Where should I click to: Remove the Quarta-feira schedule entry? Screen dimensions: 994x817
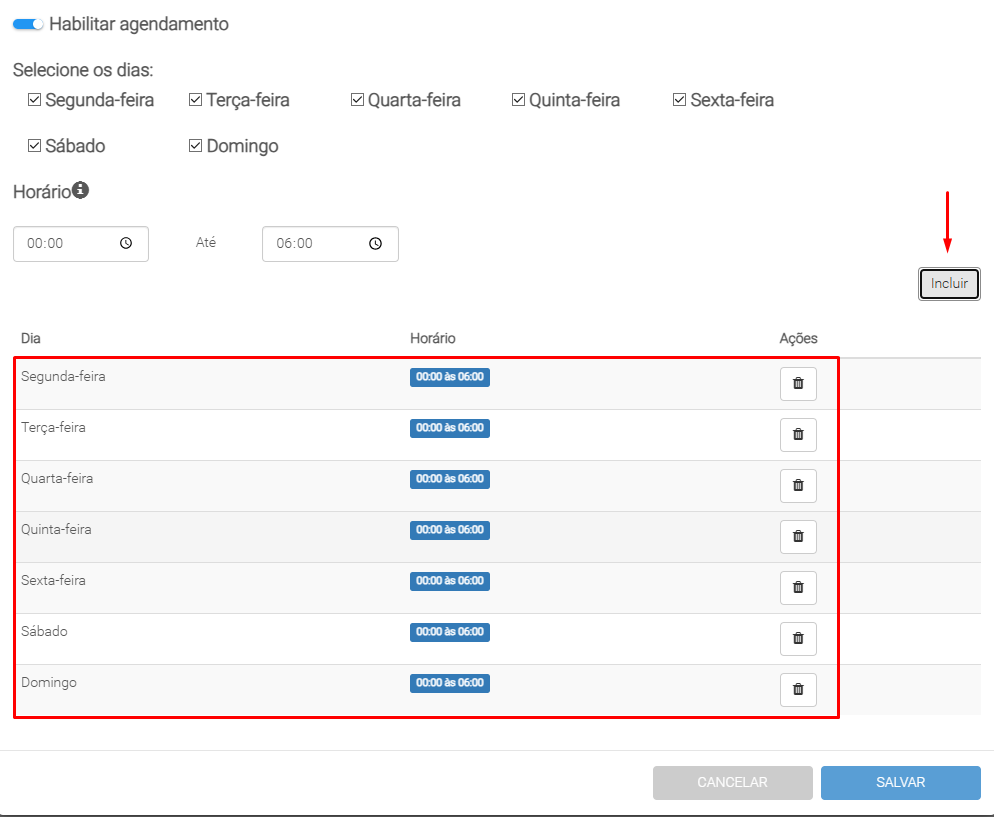pyautogui.click(x=798, y=486)
